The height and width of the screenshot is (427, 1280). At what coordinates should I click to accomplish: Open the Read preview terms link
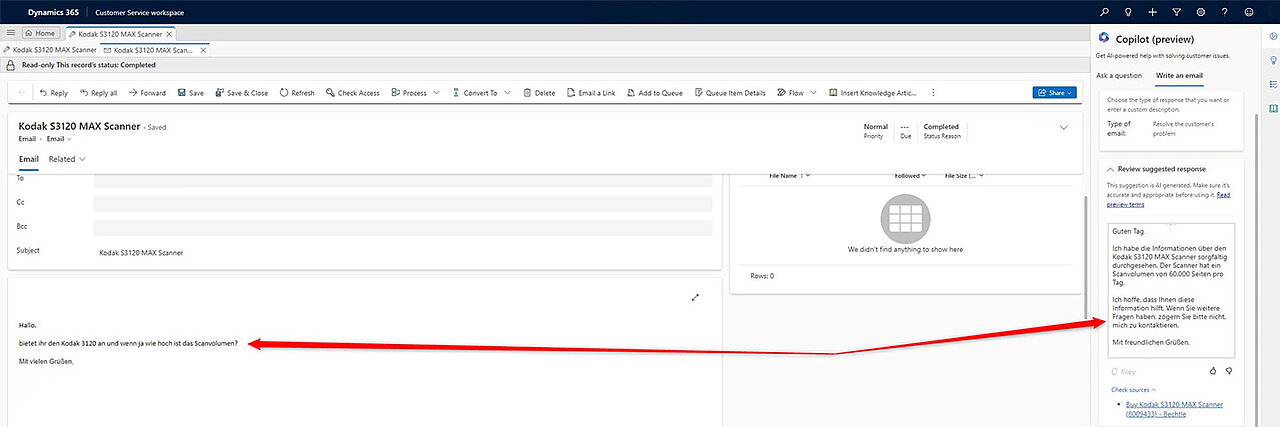[x=1168, y=199]
